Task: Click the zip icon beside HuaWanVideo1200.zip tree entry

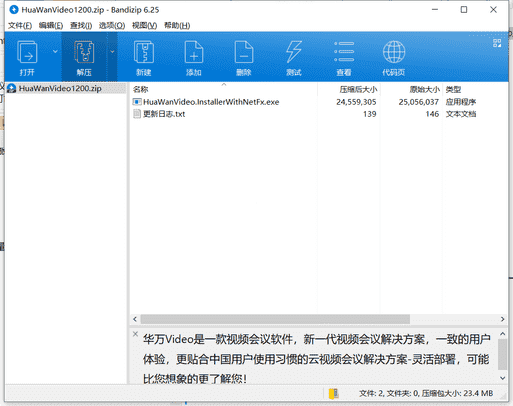Action: (12, 88)
